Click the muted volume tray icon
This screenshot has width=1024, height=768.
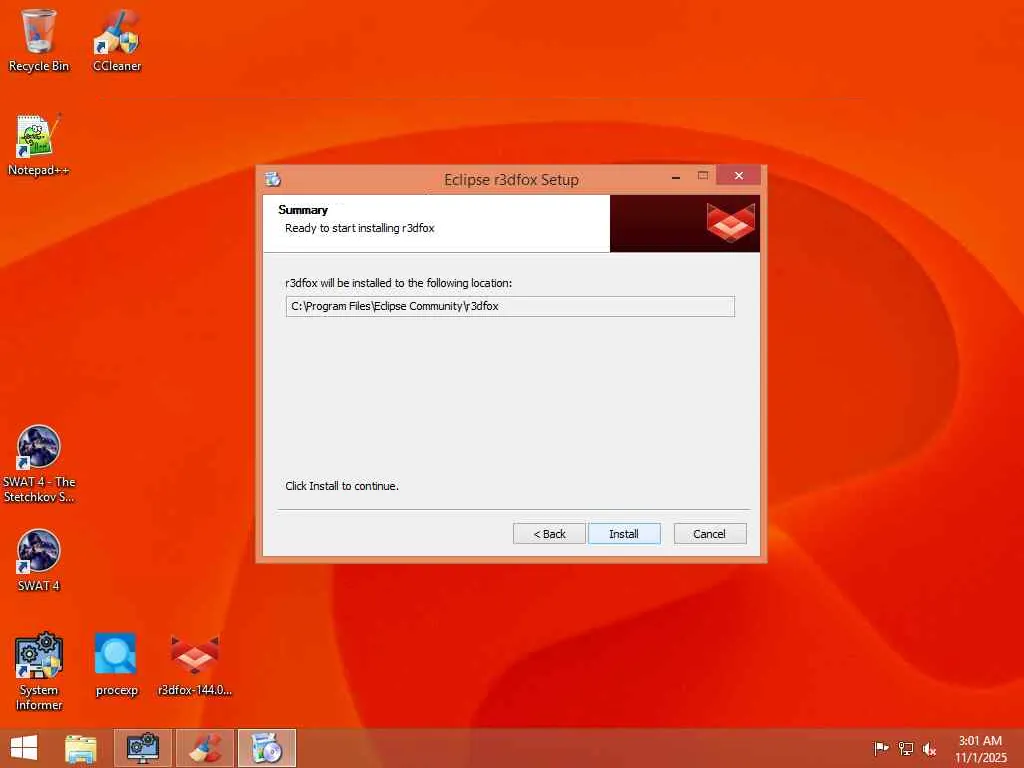pos(929,748)
